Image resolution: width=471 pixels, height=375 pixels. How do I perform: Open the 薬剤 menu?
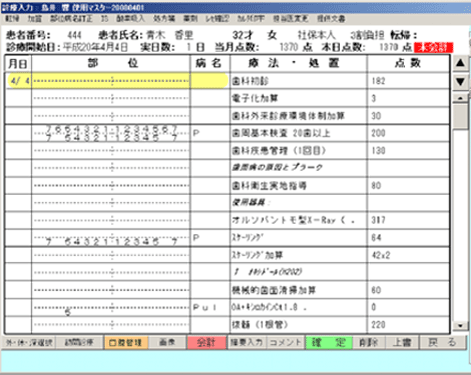191,19
